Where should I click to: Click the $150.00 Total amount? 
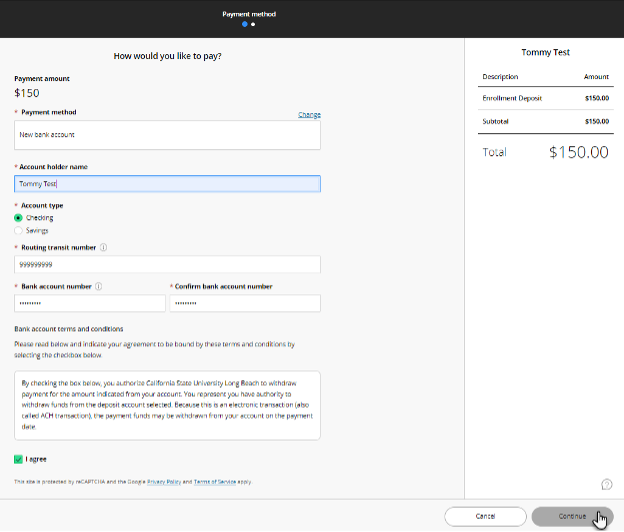pyautogui.click(x=579, y=152)
